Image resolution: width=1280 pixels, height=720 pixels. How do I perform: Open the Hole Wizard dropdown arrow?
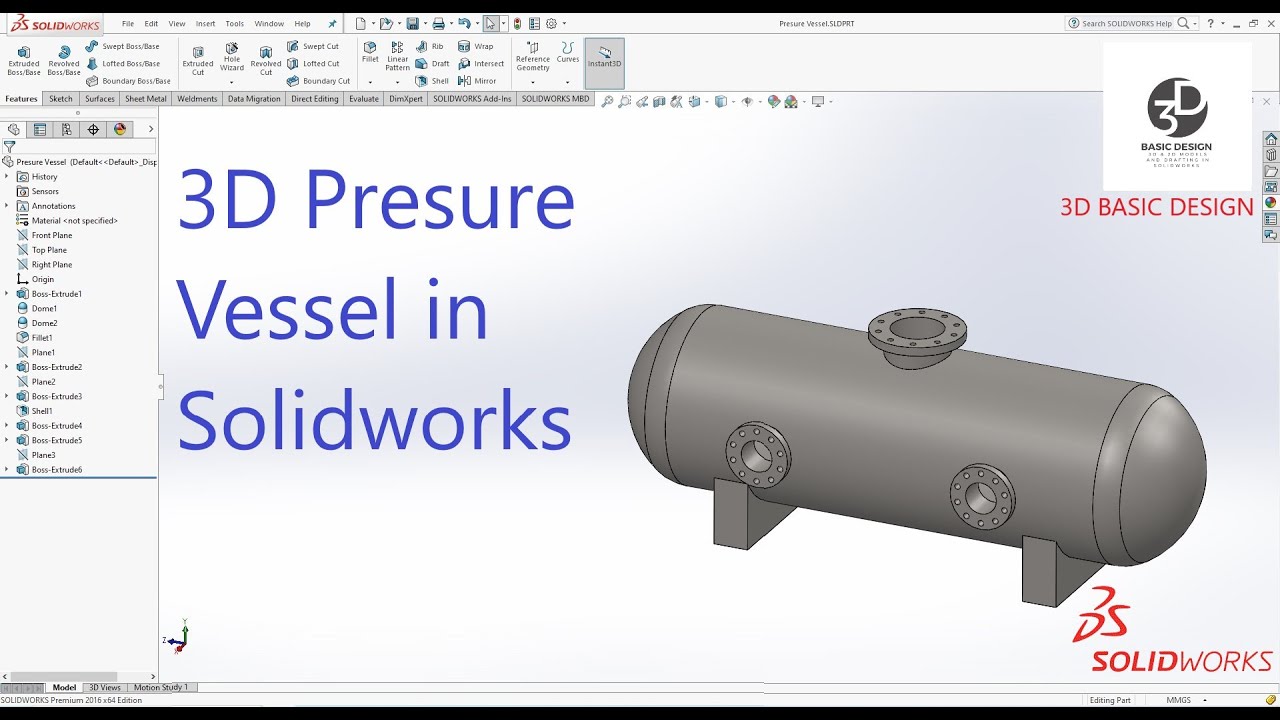[x=232, y=82]
